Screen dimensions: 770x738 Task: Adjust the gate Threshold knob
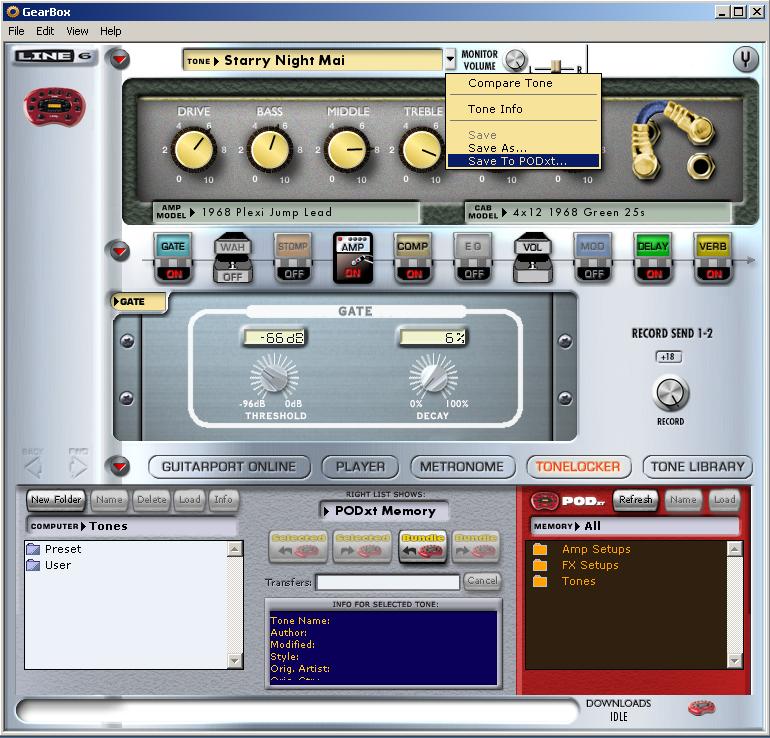click(275, 377)
